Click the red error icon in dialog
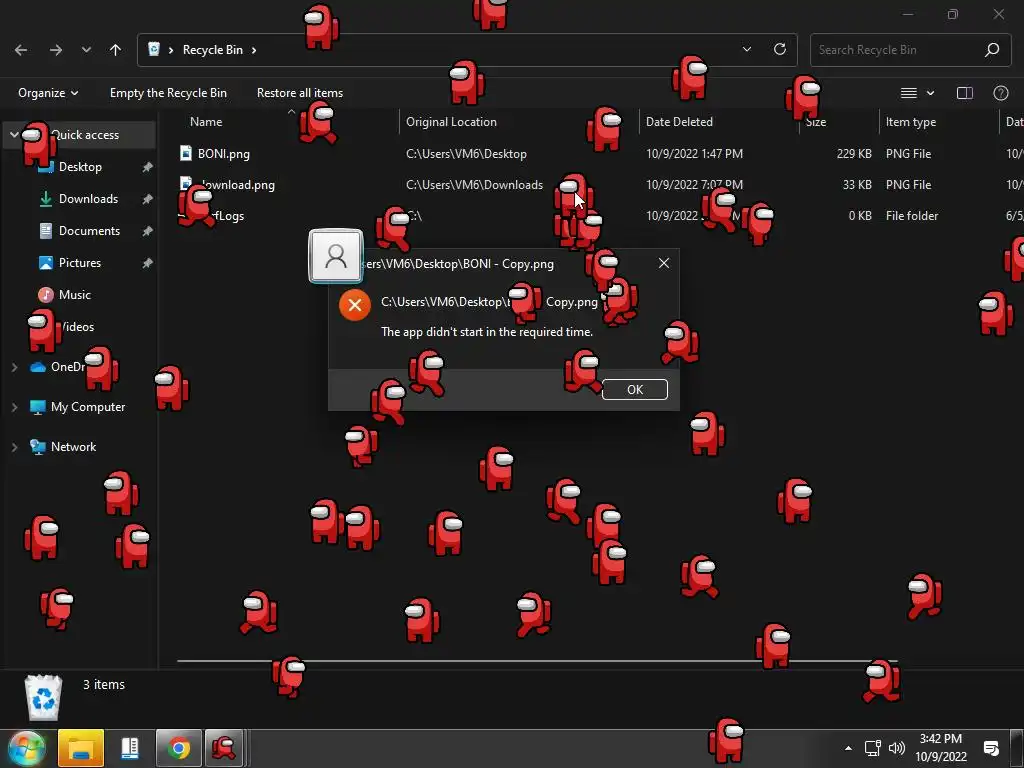 355,305
